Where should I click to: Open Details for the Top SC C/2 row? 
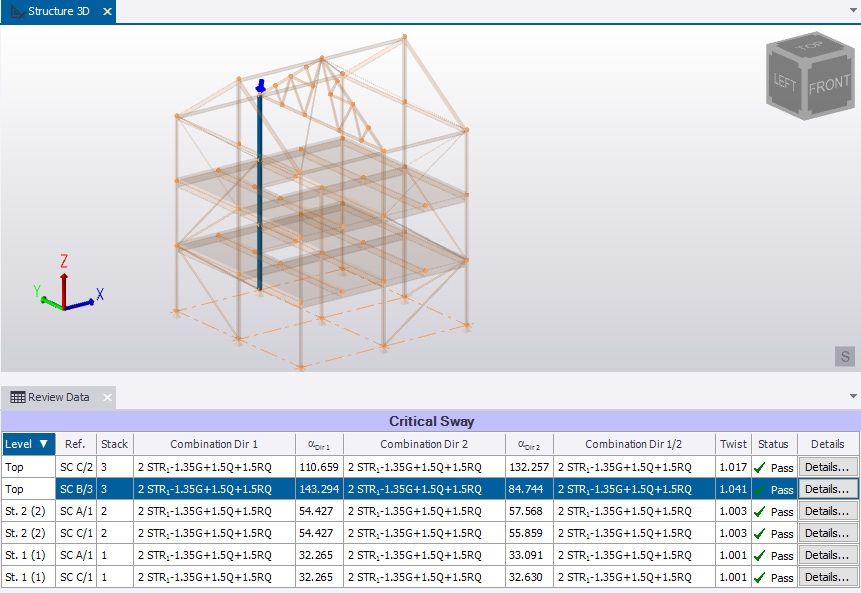coord(827,467)
